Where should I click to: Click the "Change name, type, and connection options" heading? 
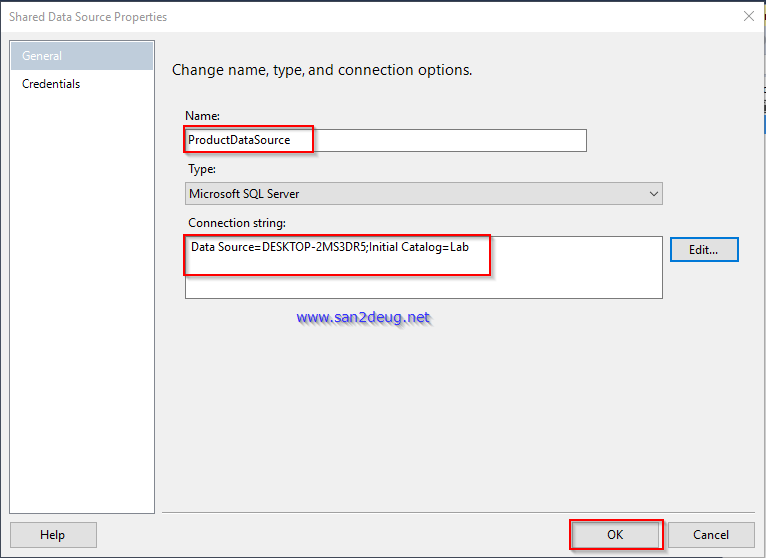[322, 70]
